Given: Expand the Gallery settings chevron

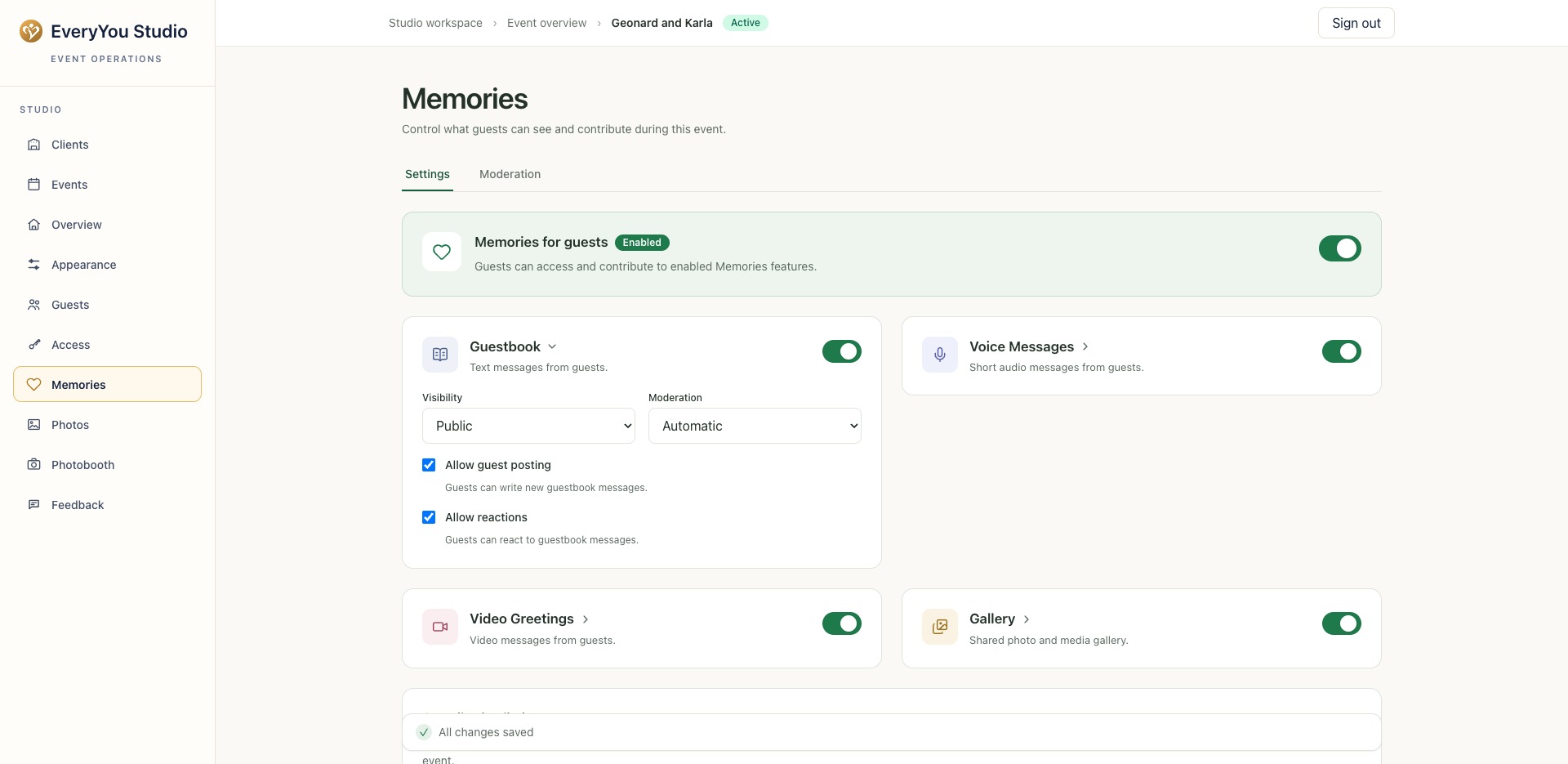Looking at the screenshot, I should [1027, 619].
